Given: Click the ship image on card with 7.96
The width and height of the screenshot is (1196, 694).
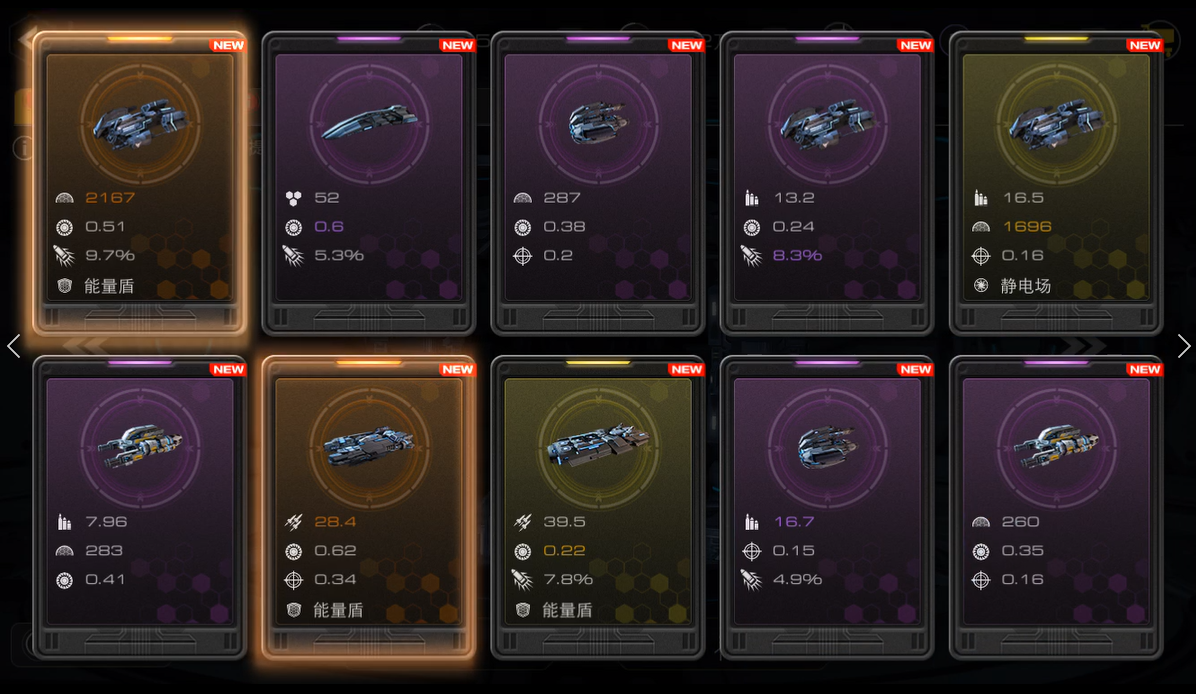Looking at the screenshot, I should (140, 446).
